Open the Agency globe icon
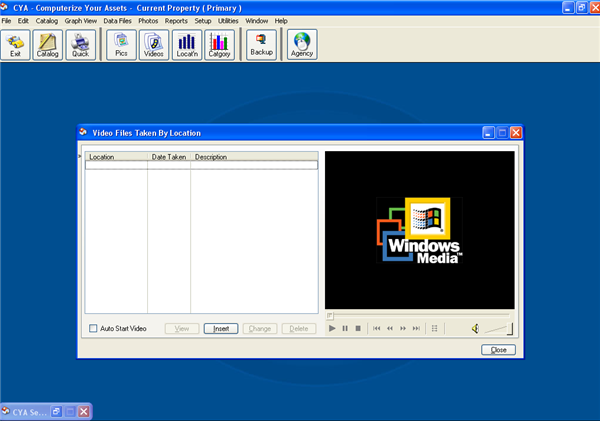The width and height of the screenshot is (600, 421). (x=302, y=45)
